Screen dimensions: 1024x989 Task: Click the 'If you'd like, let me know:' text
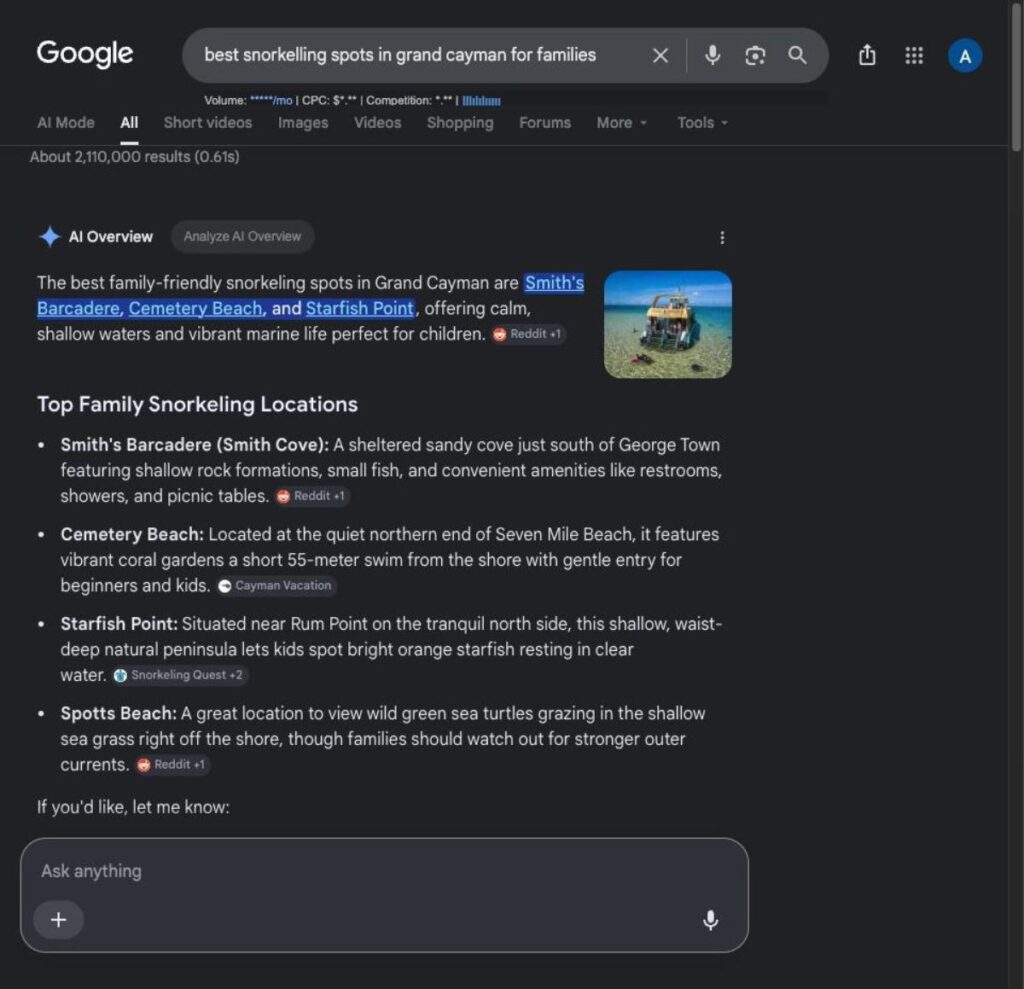(133, 807)
